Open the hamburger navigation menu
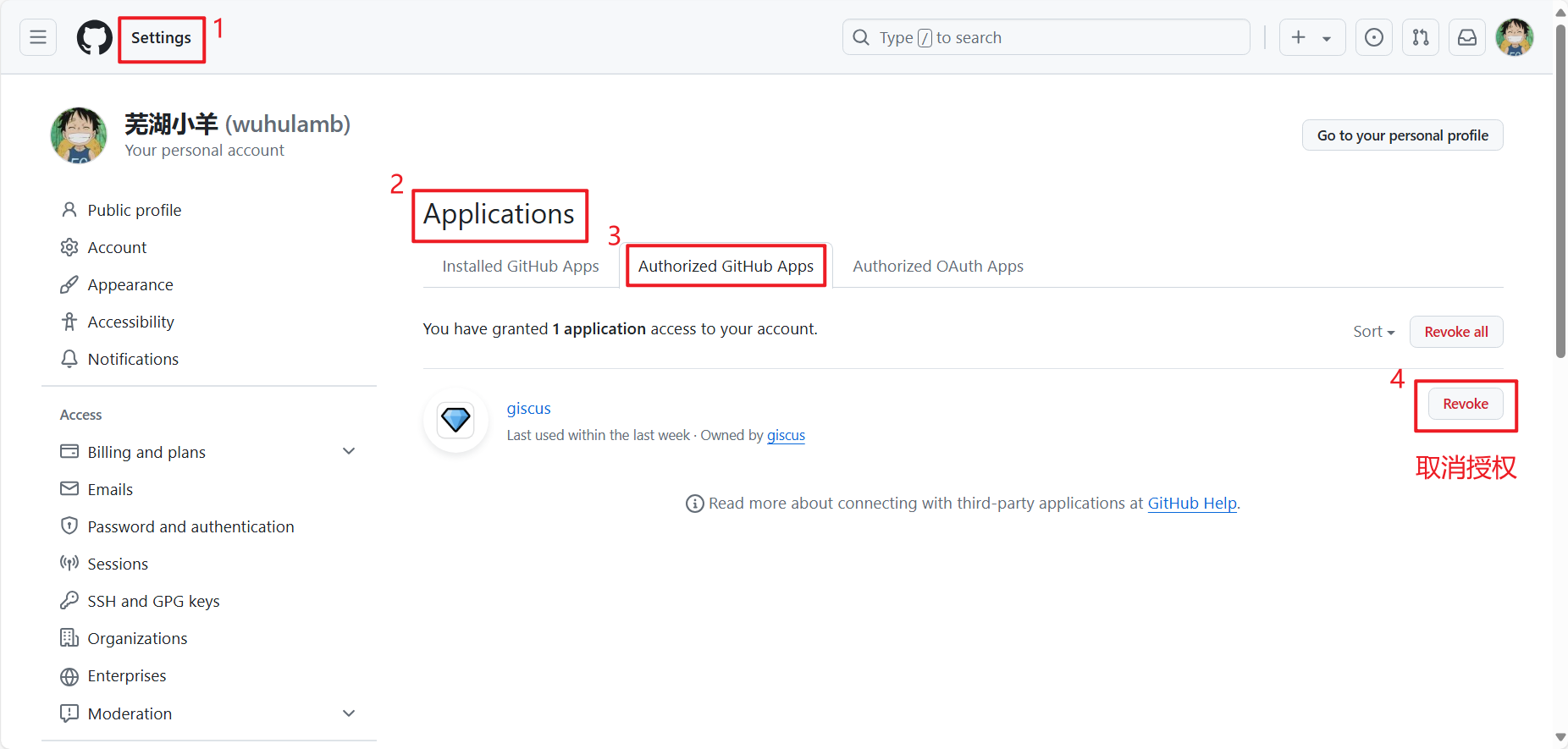Viewport: 1568px width, 749px height. point(38,37)
